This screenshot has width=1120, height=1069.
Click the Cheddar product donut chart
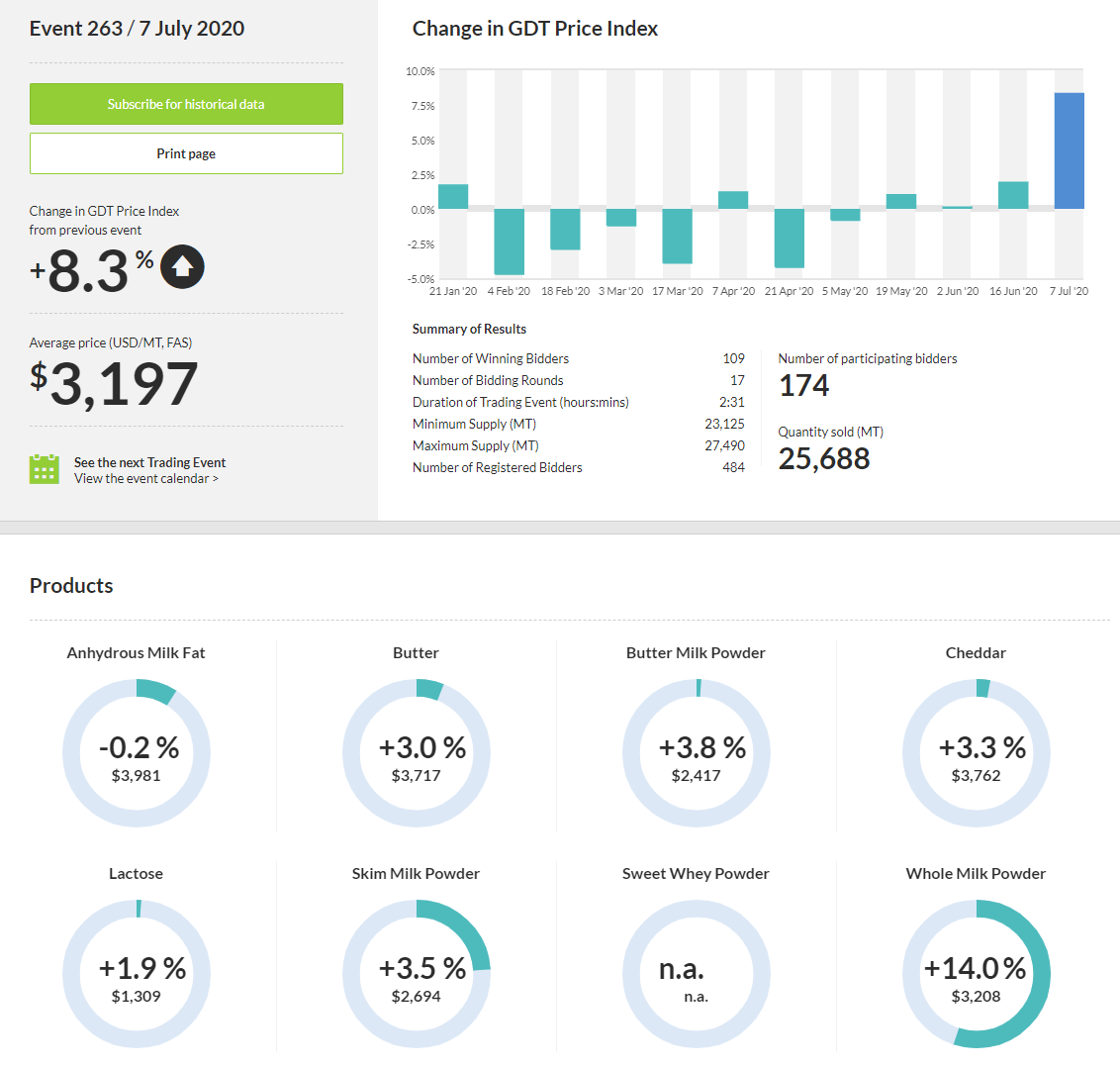(x=977, y=754)
